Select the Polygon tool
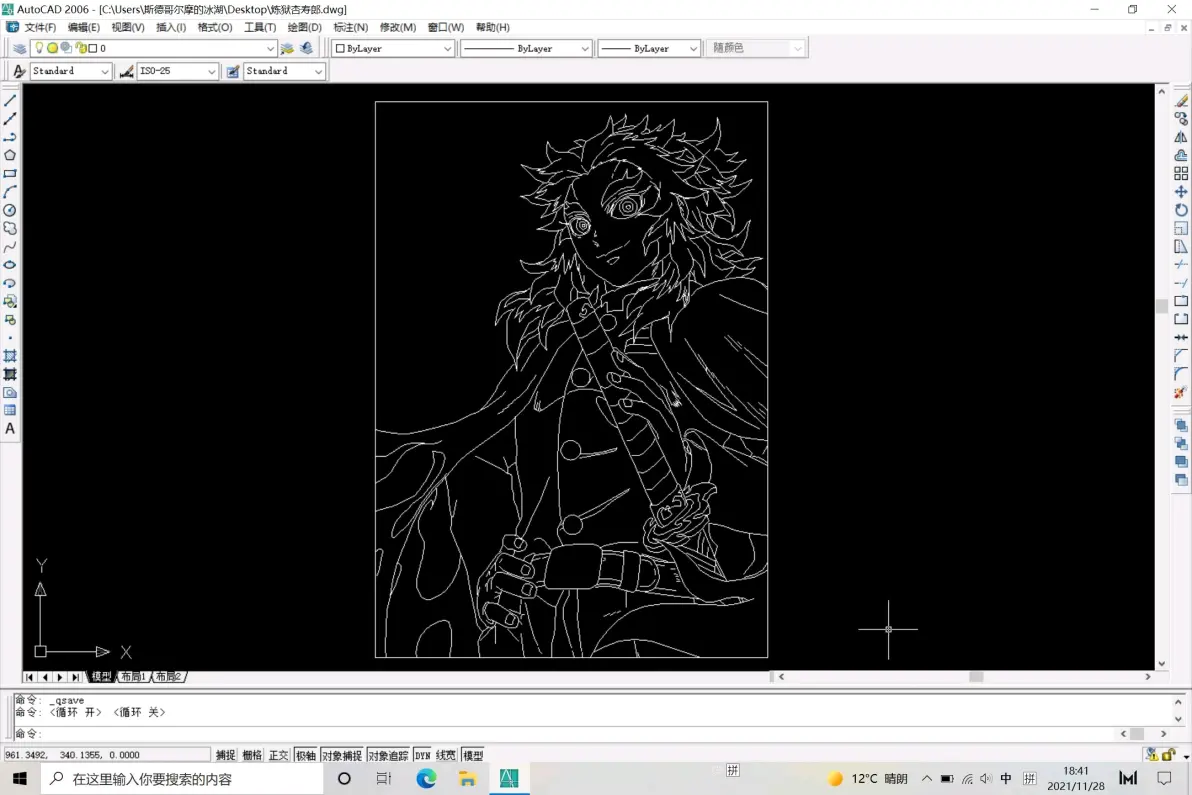This screenshot has width=1192, height=795. coord(10,155)
